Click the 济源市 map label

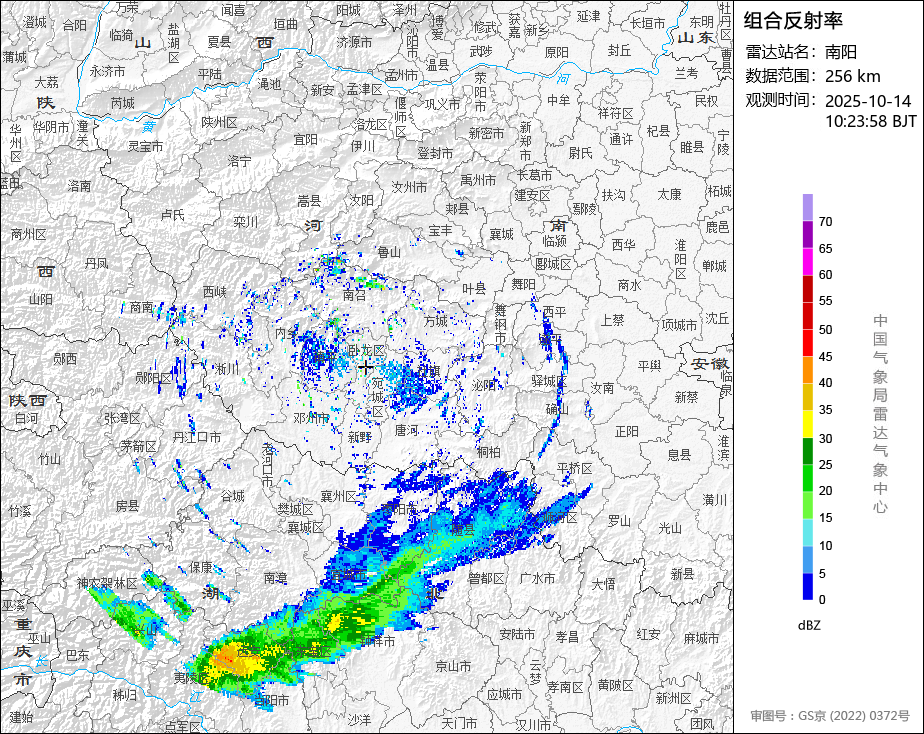[x=354, y=42]
